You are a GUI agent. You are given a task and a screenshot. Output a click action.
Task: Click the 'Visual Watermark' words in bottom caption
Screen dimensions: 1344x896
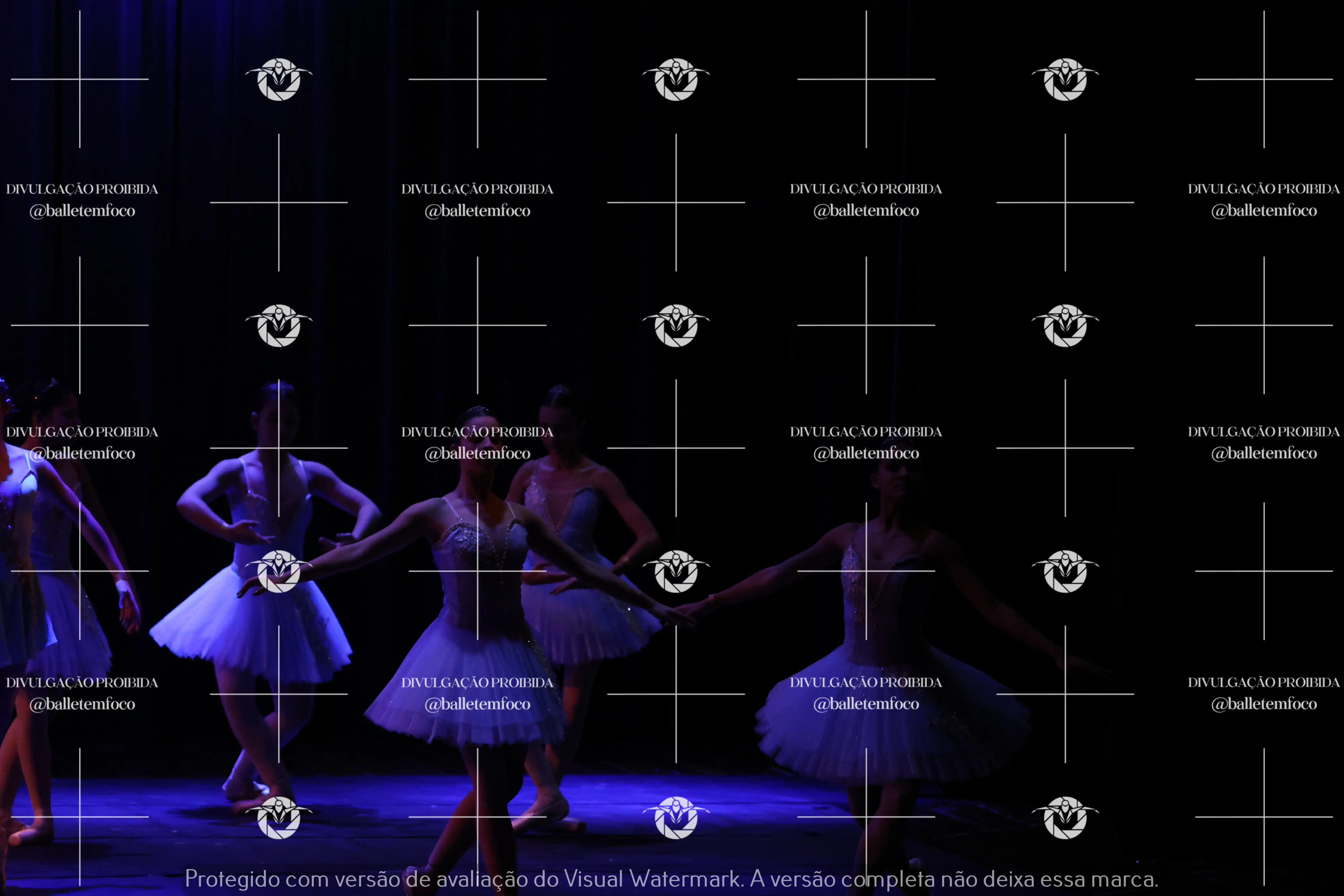[651, 879]
